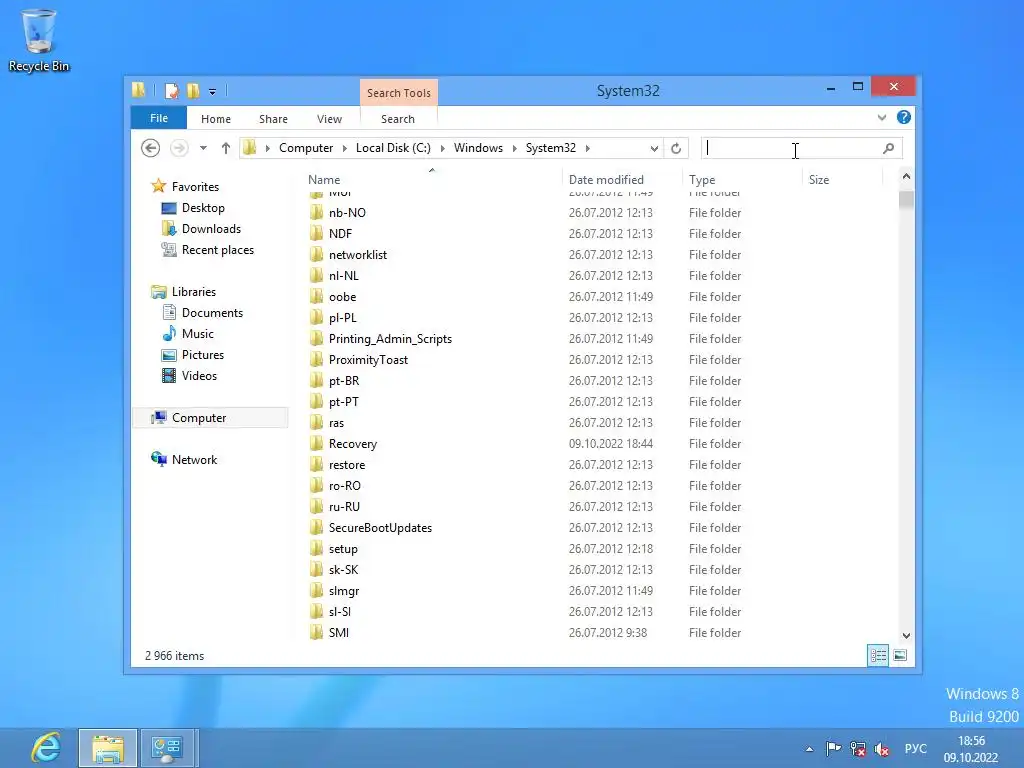This screenshot has height=768, width=1024.
Task: Navigate to Computer in breadcrumb
Action: (x=306, y=148)
